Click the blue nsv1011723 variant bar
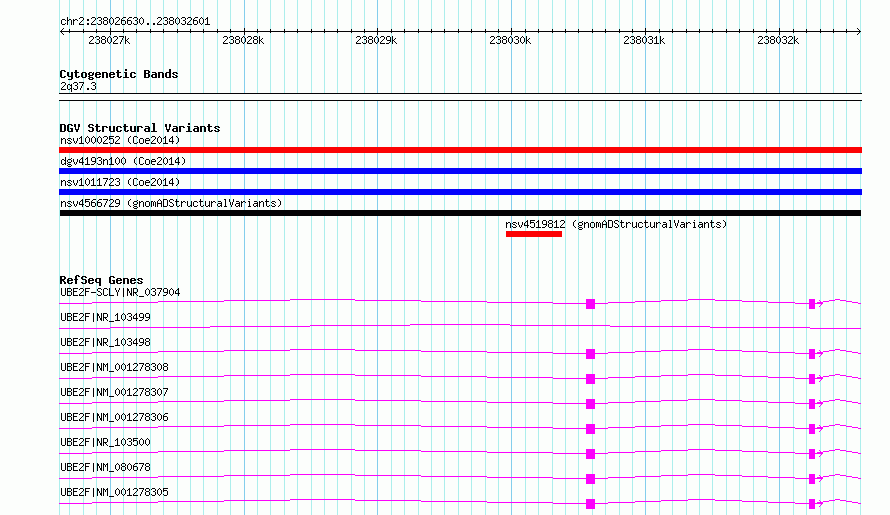 (x=460, y=192)
